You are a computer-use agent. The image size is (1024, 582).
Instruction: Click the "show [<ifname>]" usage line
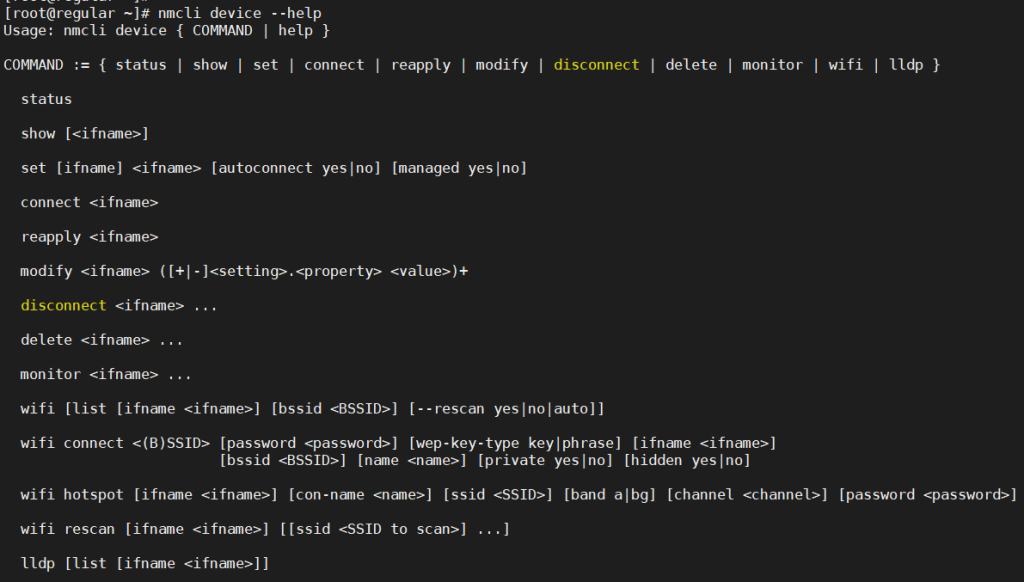85,134
